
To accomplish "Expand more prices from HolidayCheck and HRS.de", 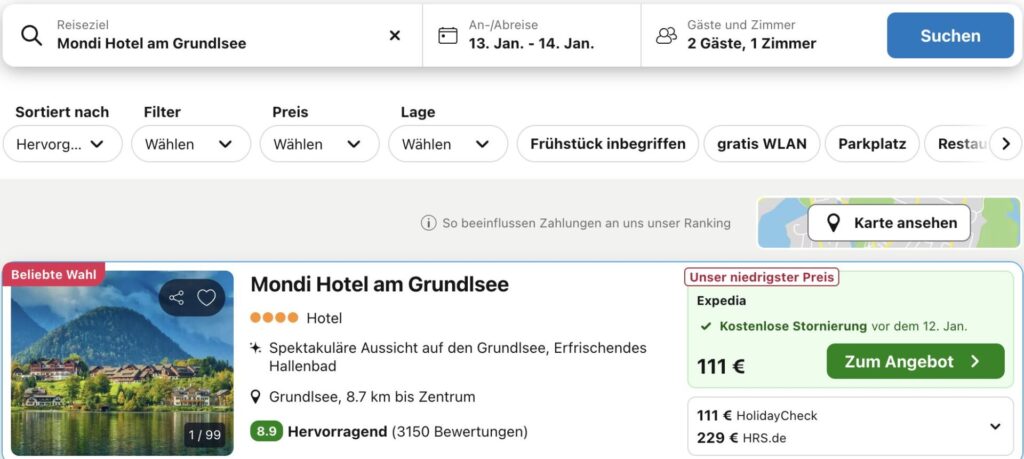I will pos(994,426).
